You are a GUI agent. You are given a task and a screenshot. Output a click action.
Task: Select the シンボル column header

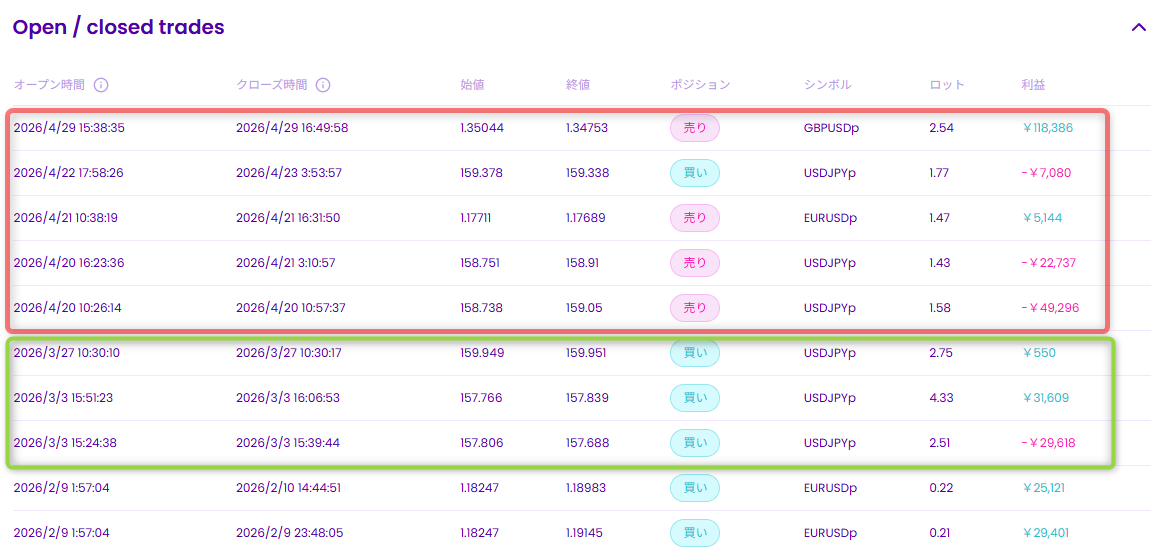click(828, 85)
